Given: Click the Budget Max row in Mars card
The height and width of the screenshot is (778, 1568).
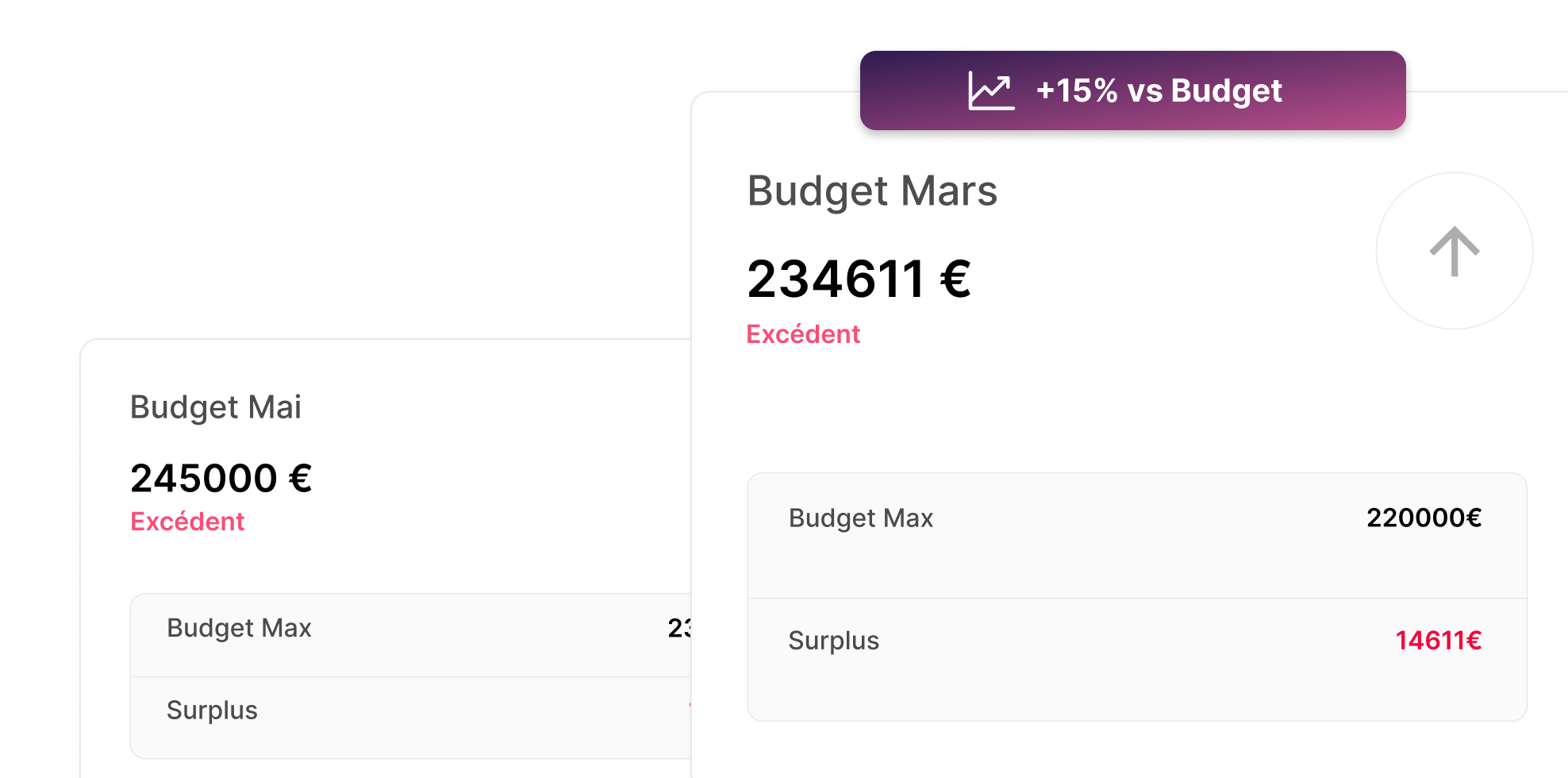Looking at the screenshot, I should pos(1136,536).
